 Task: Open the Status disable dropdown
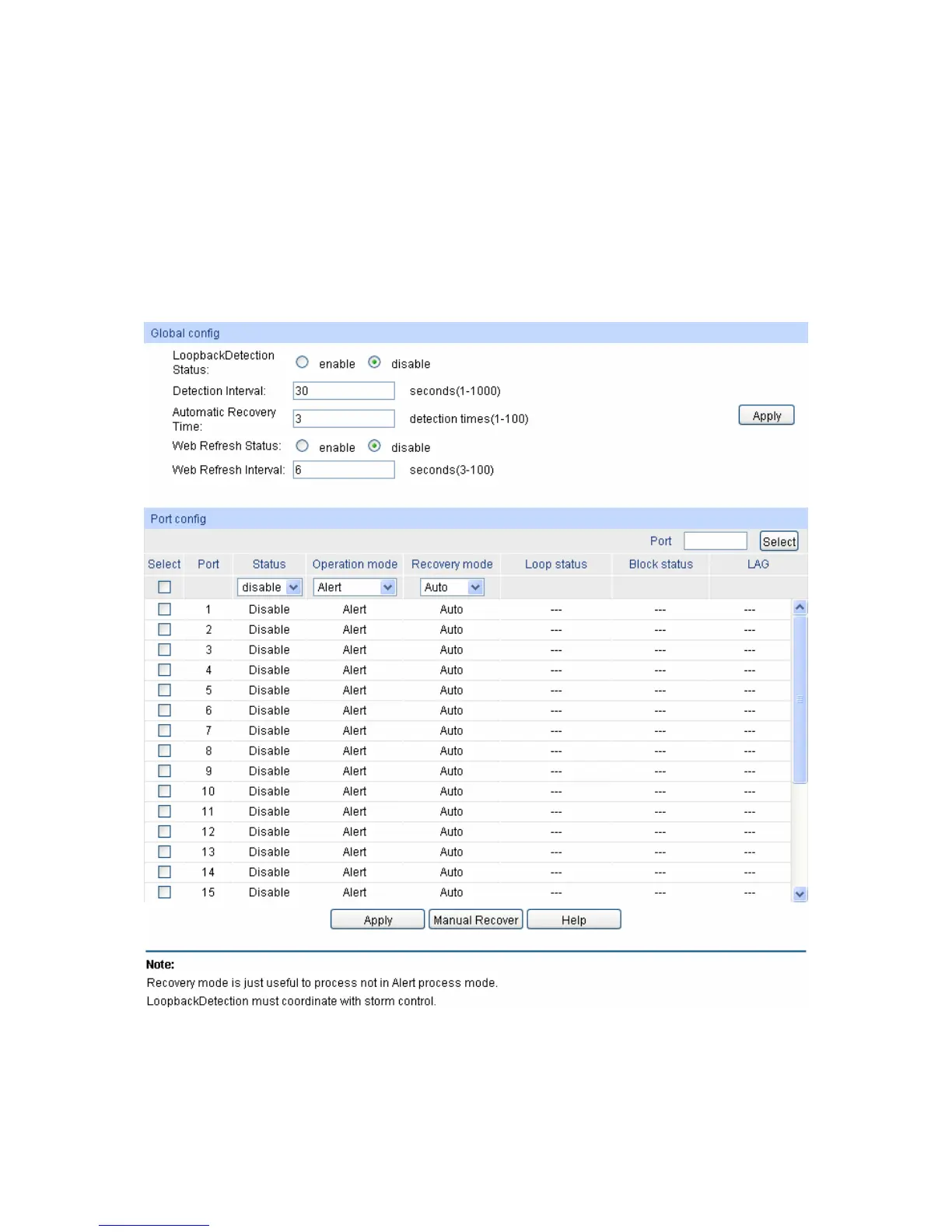269,587
